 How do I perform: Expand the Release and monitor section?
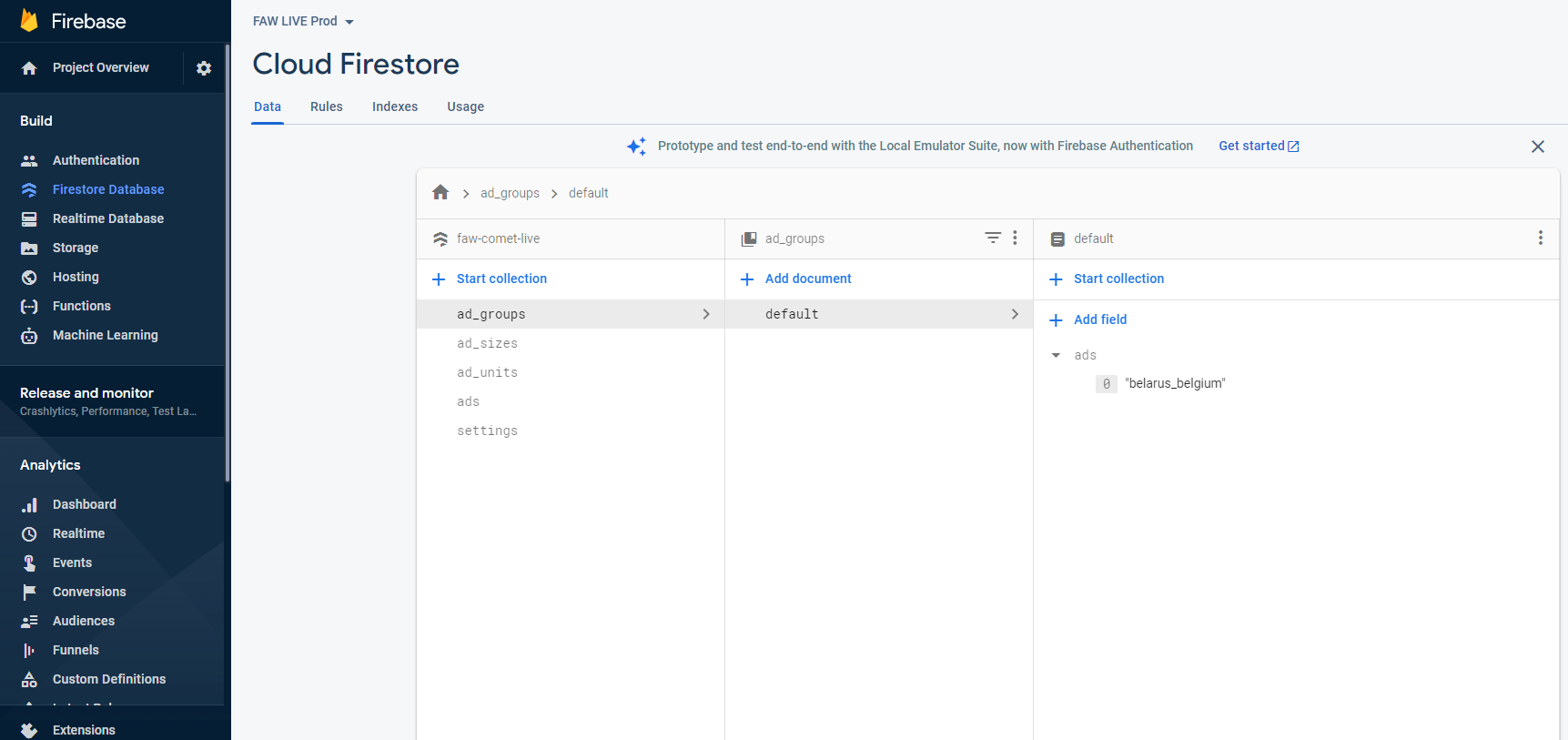click(x=109, y=400)
